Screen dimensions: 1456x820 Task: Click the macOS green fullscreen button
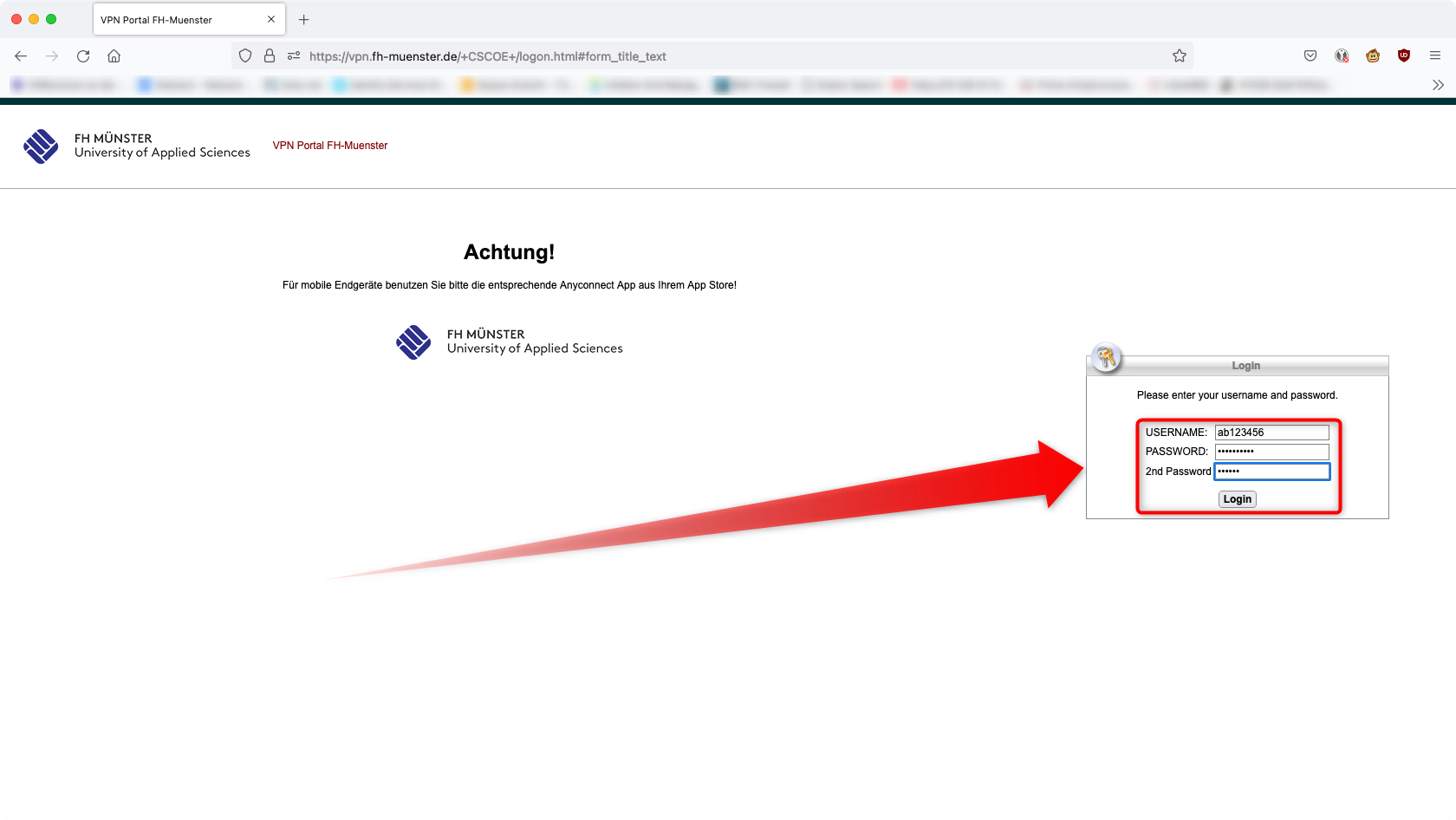point(51,19)
